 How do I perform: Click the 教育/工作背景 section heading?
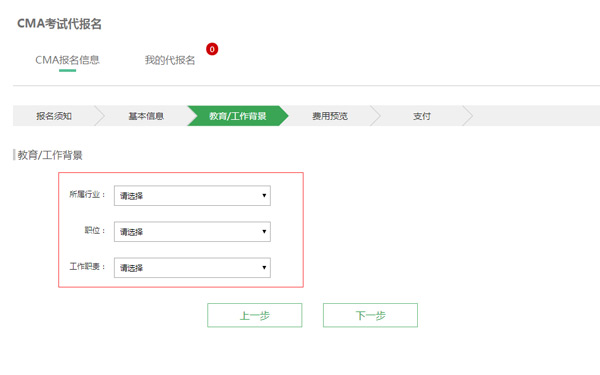50,155
